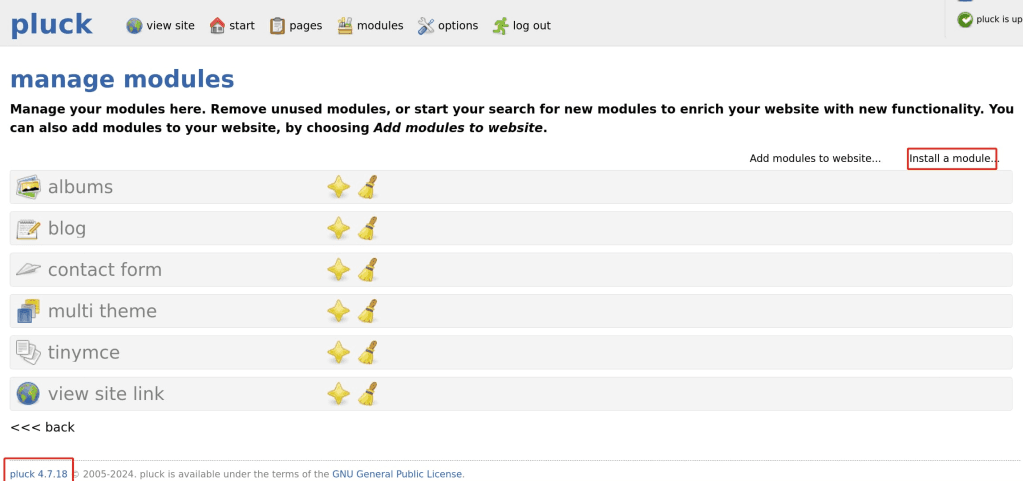Image resolution: width=1023 pixels, height=481 pixels.
Task: Click the broom icon in blog row
Action: click(367, 228)
